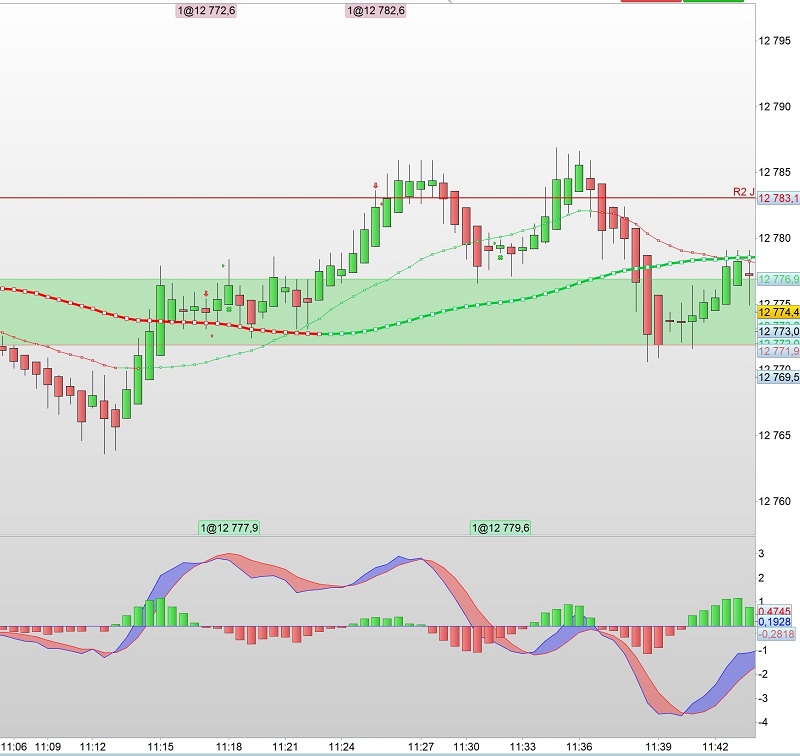
Task: Click the 11:27 time axis label
Action: click(x=421, y=747)
